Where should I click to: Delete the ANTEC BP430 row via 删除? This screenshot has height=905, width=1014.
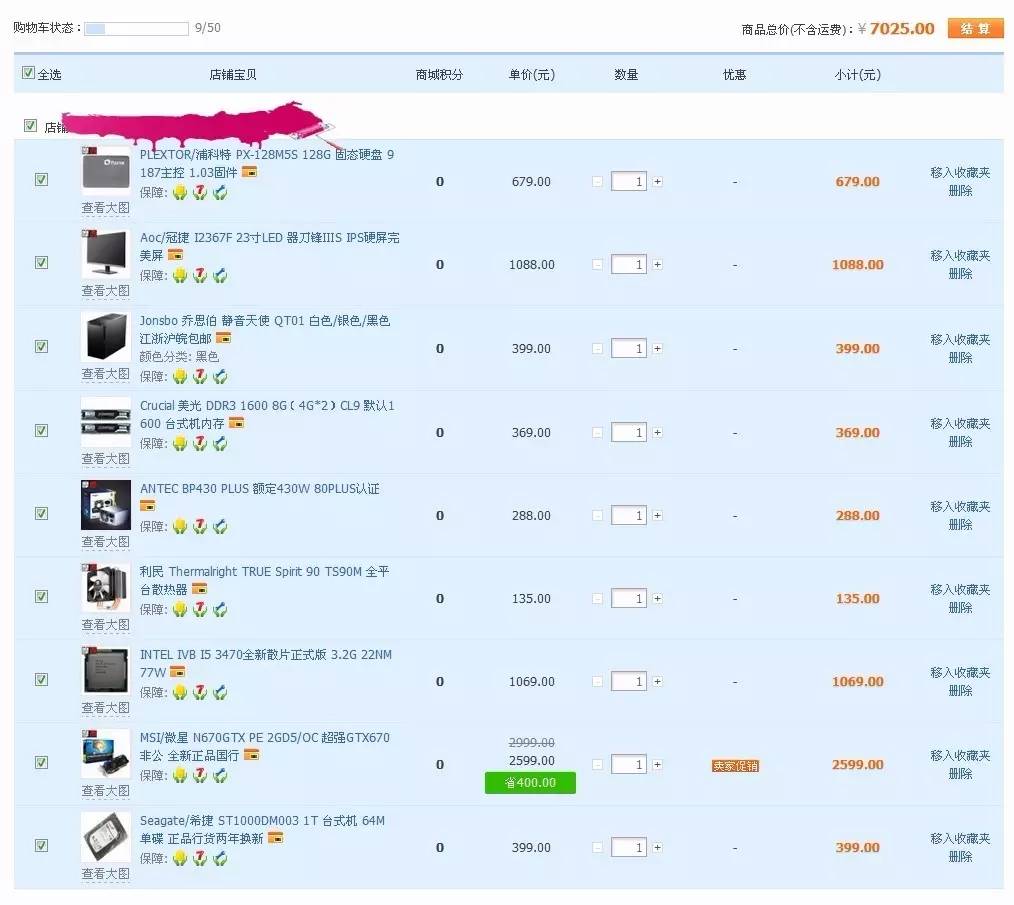click(x=960, y=525)
